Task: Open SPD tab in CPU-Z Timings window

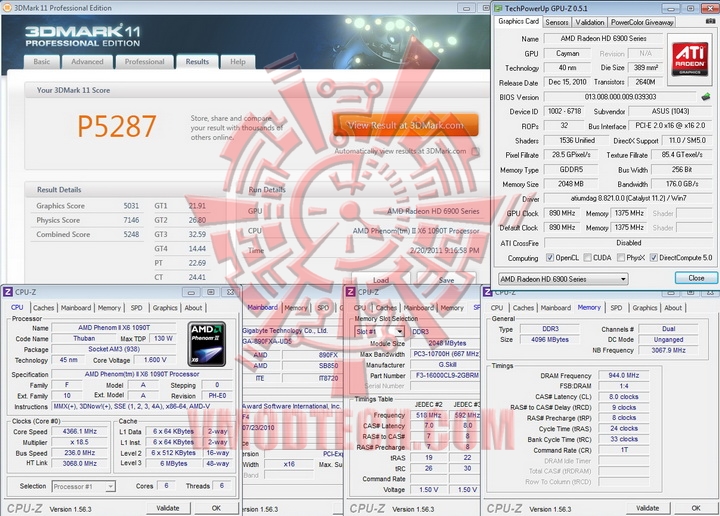Action: point(616,308)
